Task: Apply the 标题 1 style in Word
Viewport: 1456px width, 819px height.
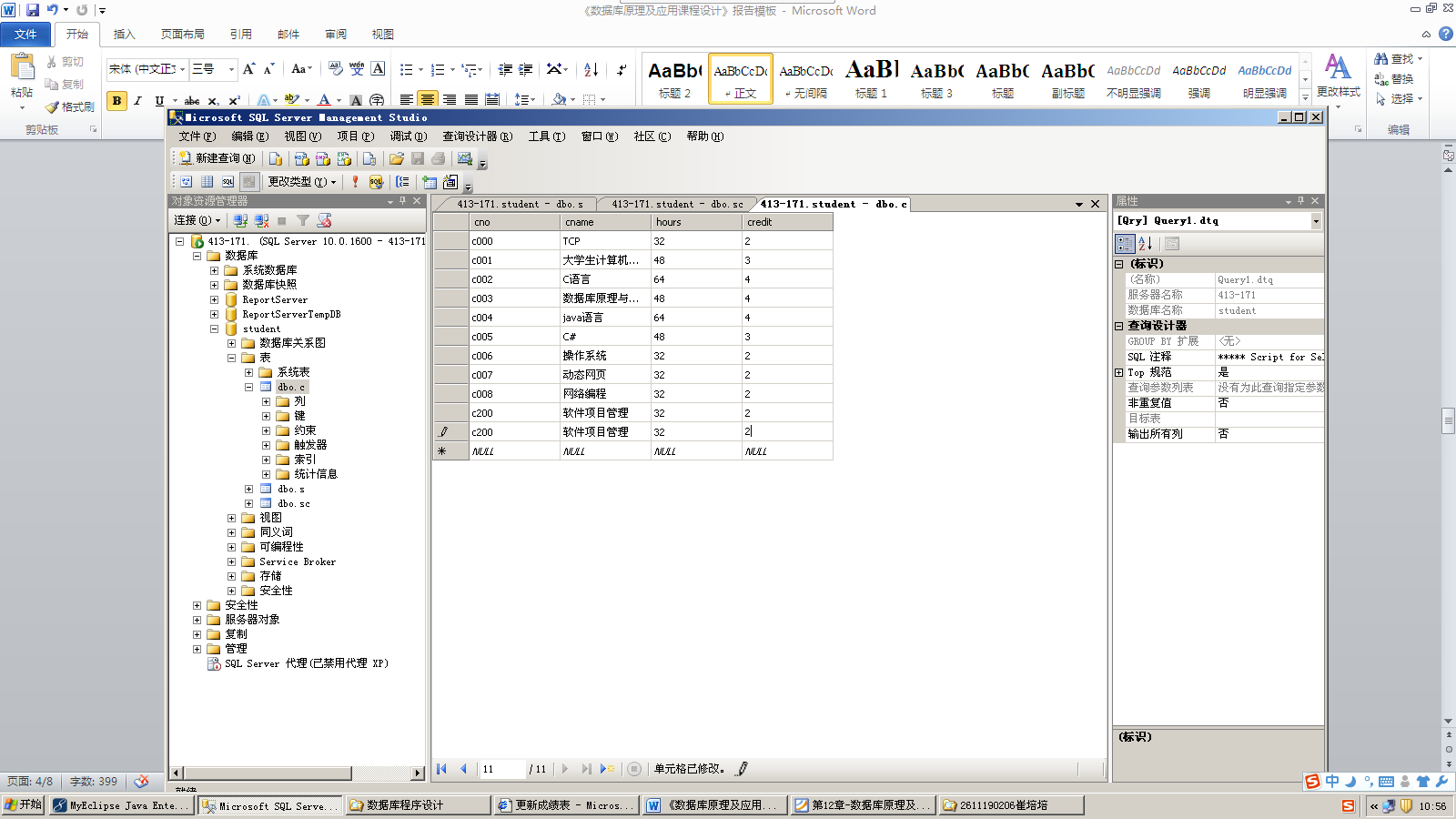Action: [x=871, y=78]
